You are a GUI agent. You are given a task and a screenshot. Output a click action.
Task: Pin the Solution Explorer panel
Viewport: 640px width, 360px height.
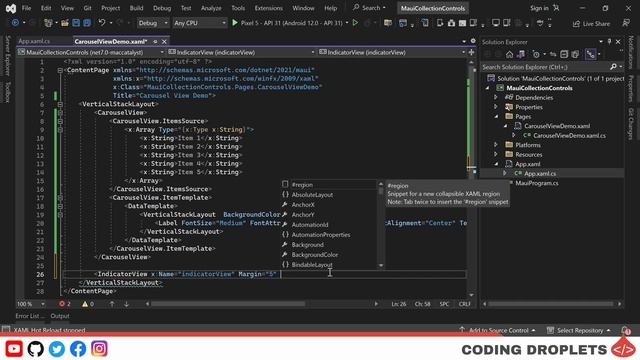pyautogui.click(x=609, y=42)
